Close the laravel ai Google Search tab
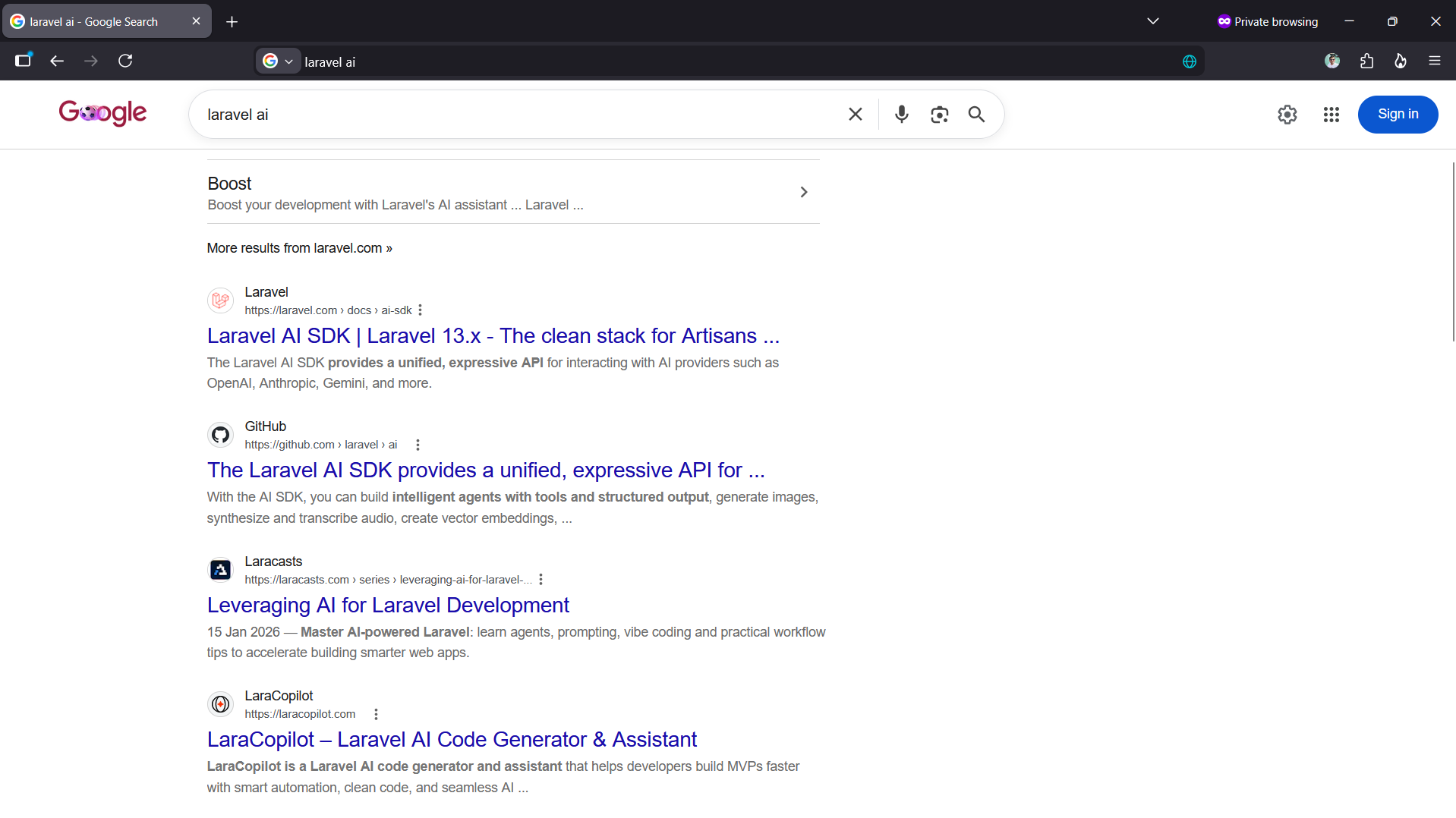The image size is (1456, 818). [x=196, y=21]
